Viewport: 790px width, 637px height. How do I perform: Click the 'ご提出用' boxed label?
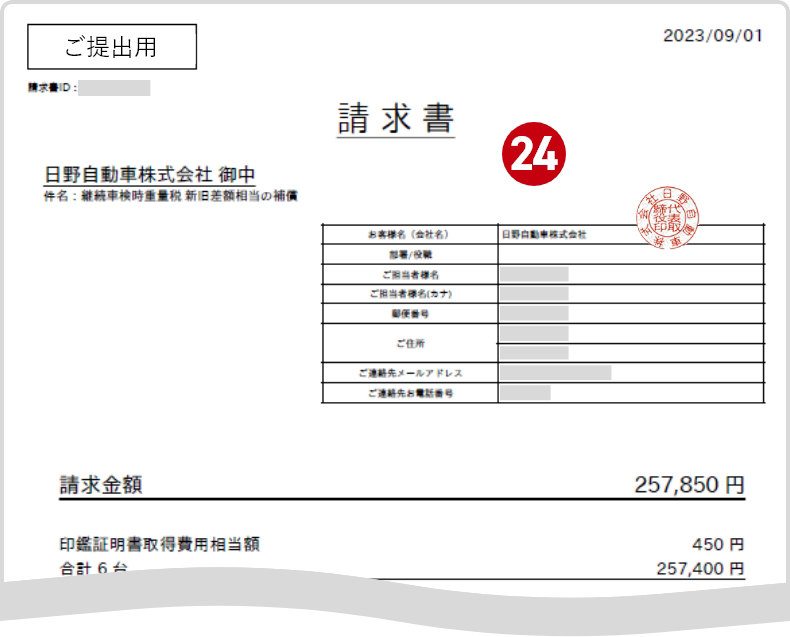coord(112,46)
